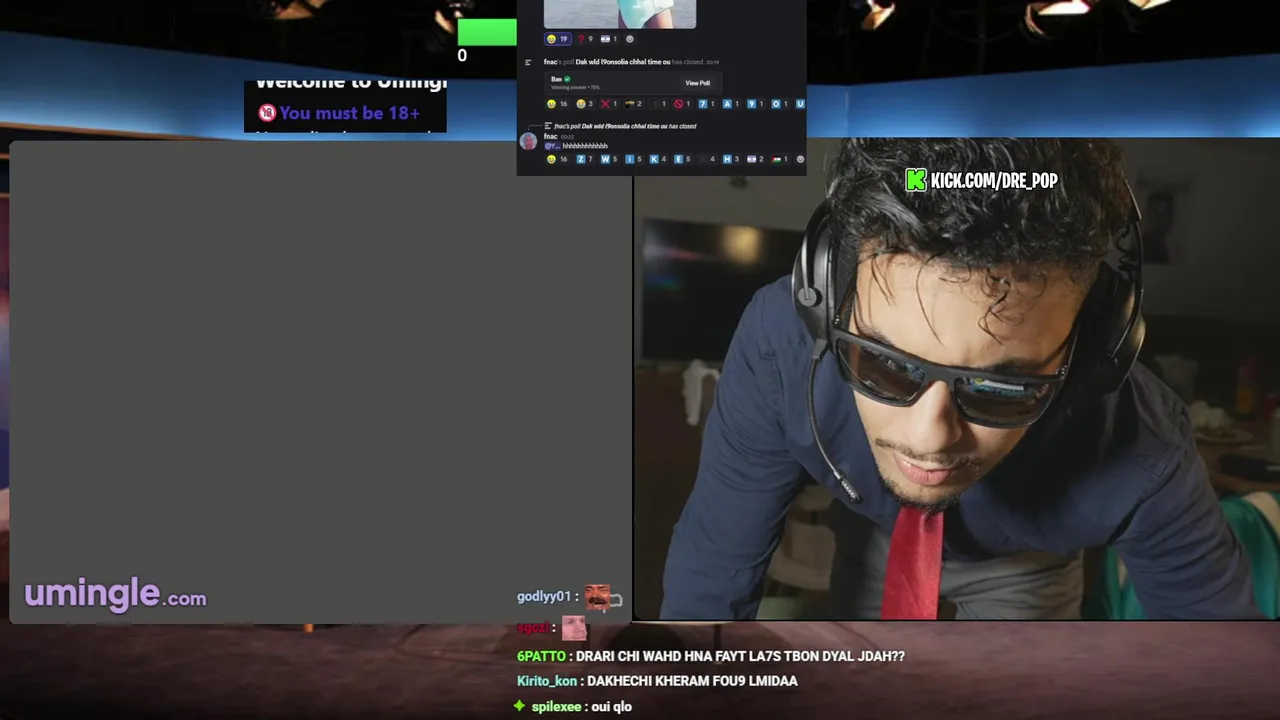Click the green bar above the 0 counter
Viewport: 1280px width, 720px height.
coord(487,32)
